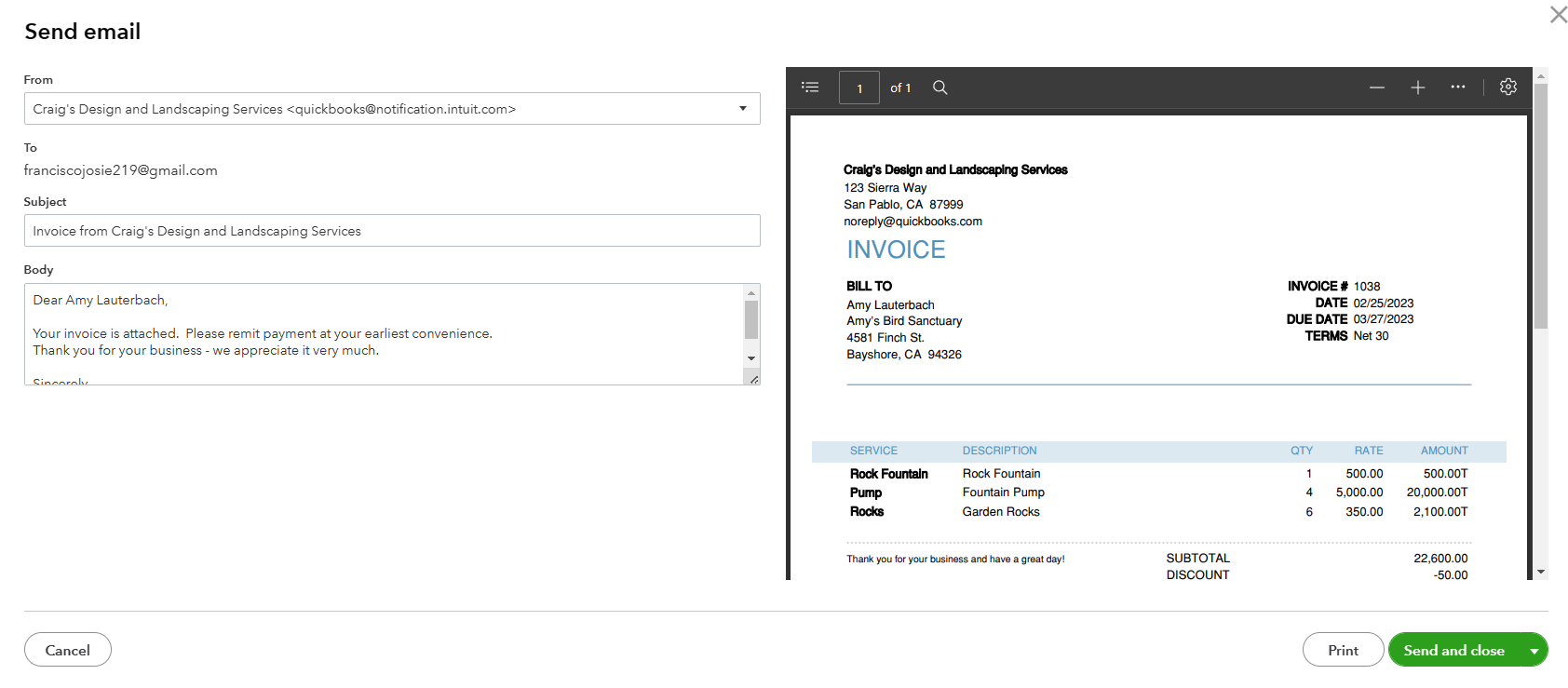Open PDF viewer settings gear
The image size is (1568, 688).
[x=1508, y=87]
